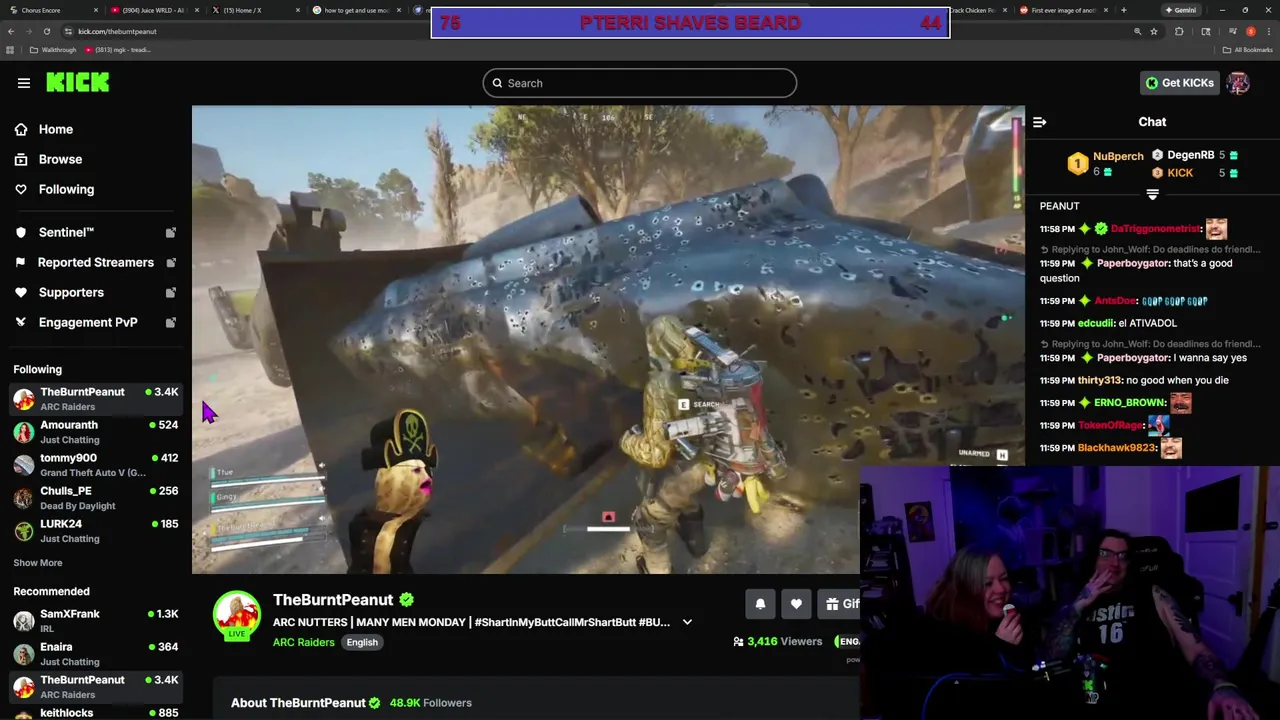This screenshot has width=1280, height=720.
Task: Click the heart follow button under stream
Action: pos(796,604)
